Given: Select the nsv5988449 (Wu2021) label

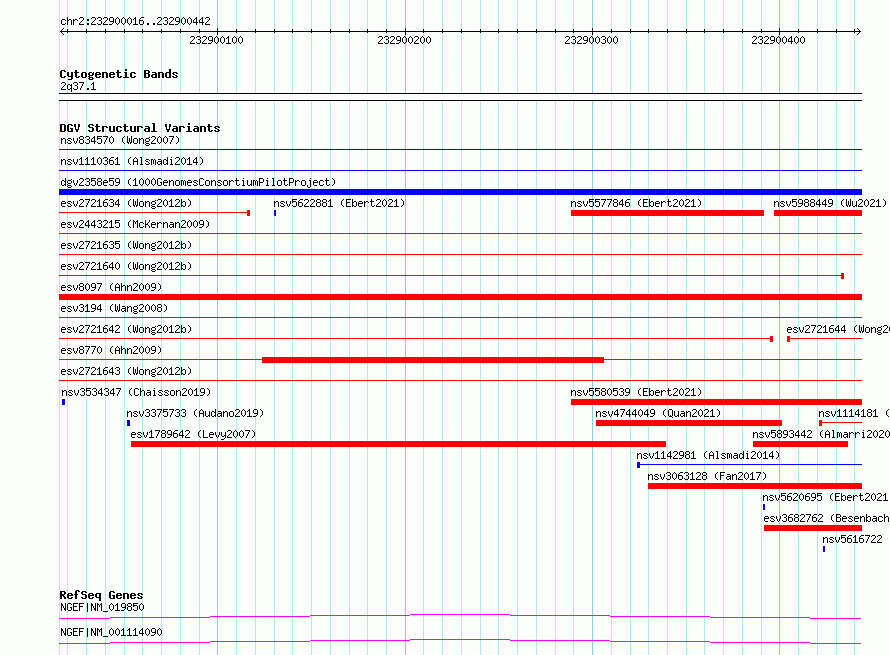Looking at the screenshot, I should (x=829, y=203).
